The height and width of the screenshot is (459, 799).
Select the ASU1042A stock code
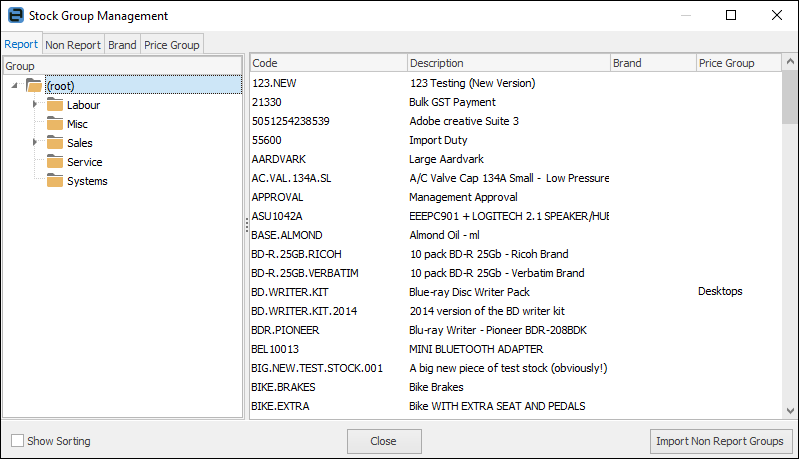tap(277, 216)
